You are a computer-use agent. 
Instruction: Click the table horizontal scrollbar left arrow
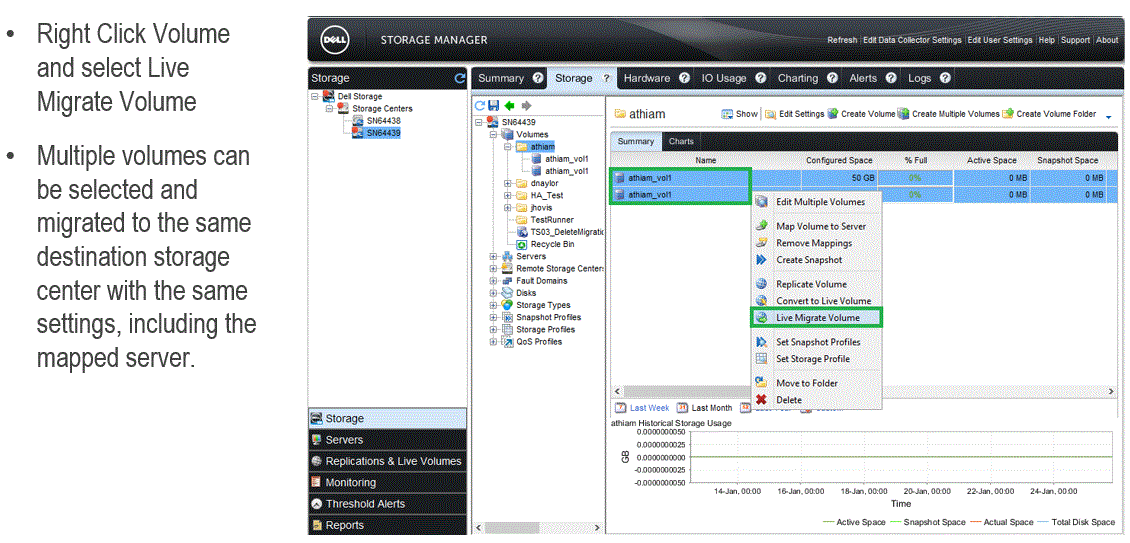617,391
